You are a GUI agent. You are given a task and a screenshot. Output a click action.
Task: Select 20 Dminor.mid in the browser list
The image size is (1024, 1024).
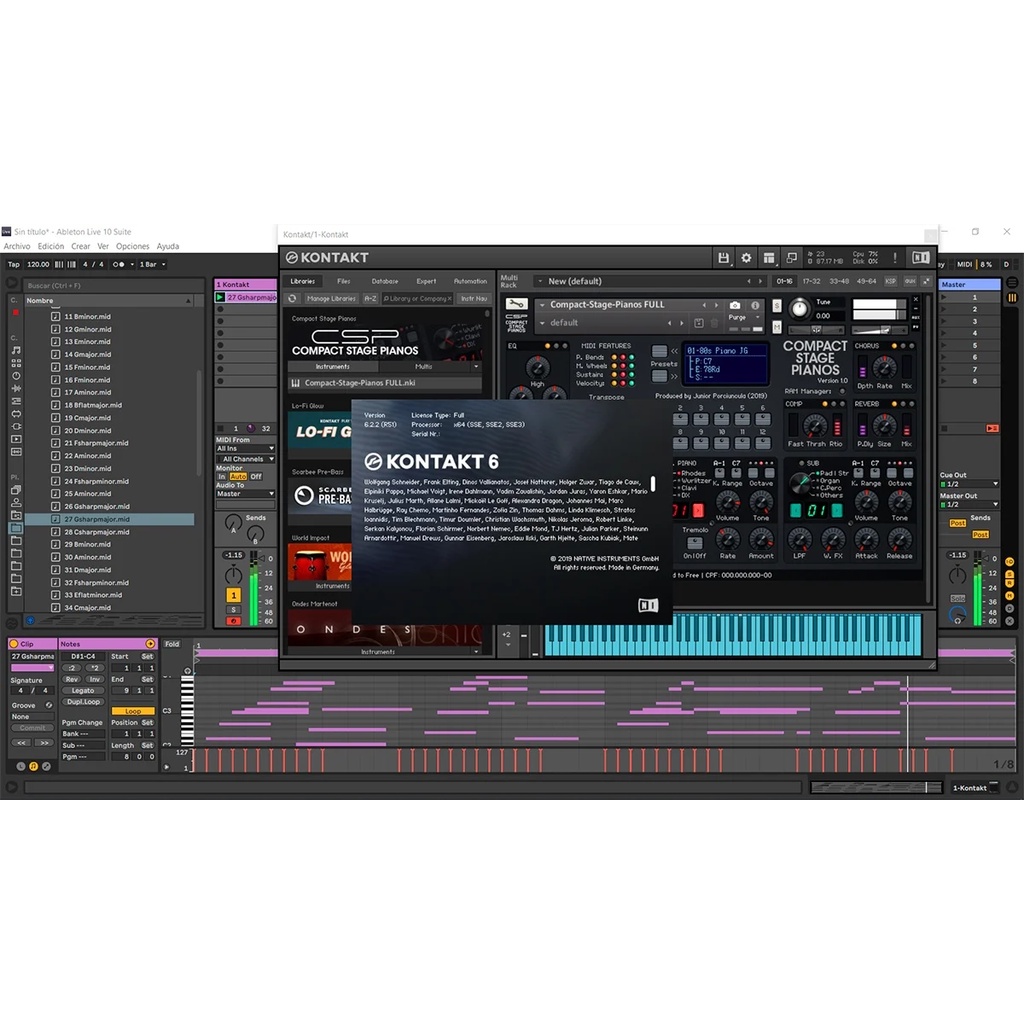pyautogui.click(x=88, y=431)
